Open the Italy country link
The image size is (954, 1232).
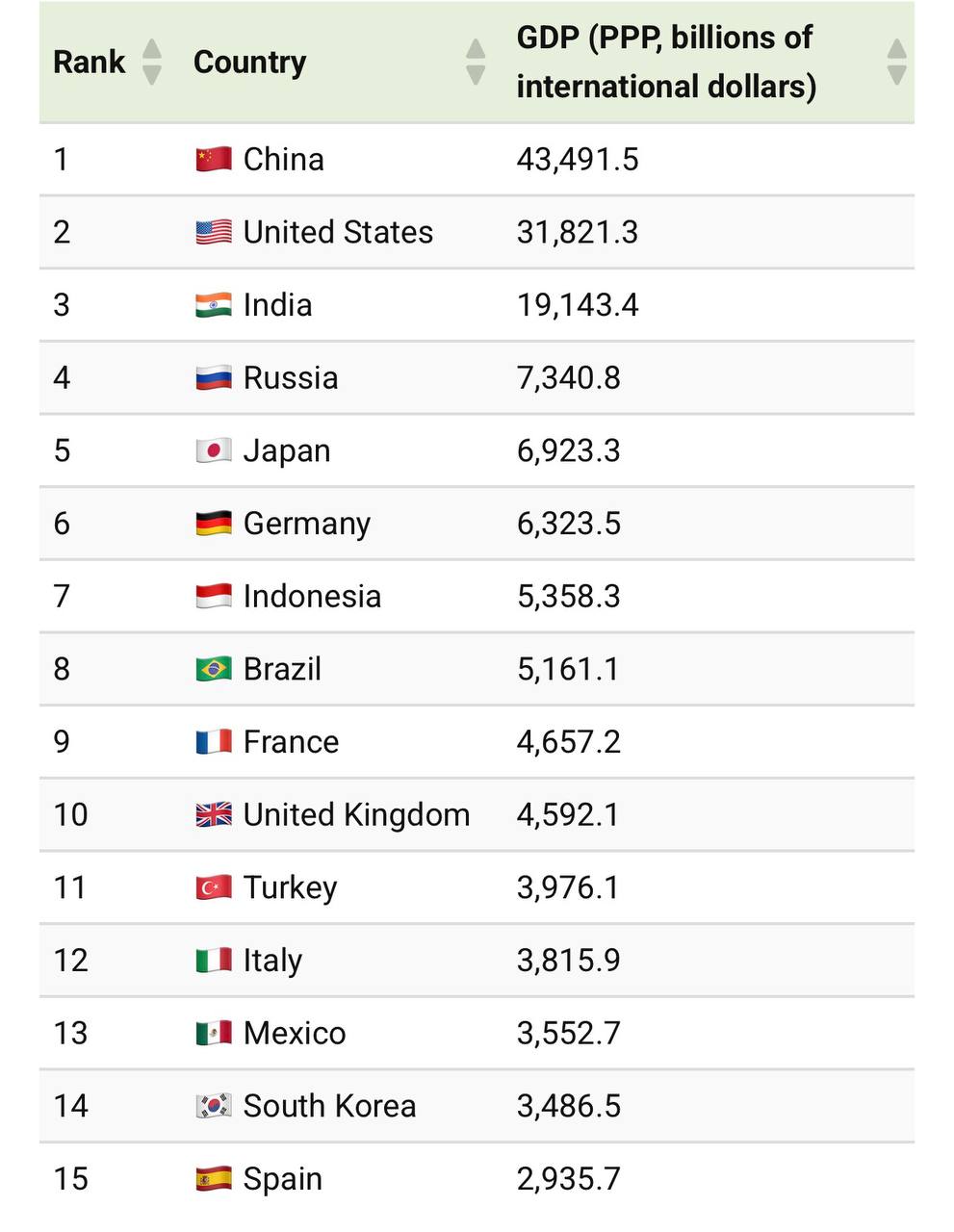272,961
